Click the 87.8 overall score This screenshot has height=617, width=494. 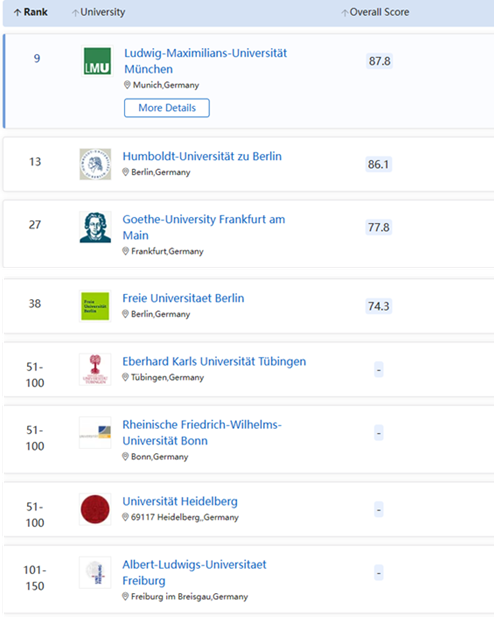pos(379,61)
